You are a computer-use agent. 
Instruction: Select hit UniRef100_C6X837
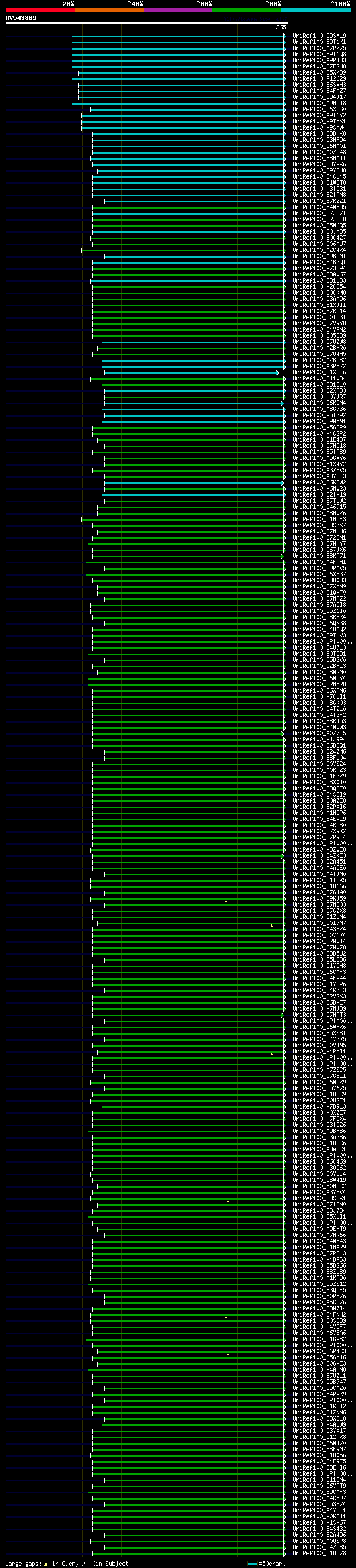pyautogui.click(x=319, y=574)
